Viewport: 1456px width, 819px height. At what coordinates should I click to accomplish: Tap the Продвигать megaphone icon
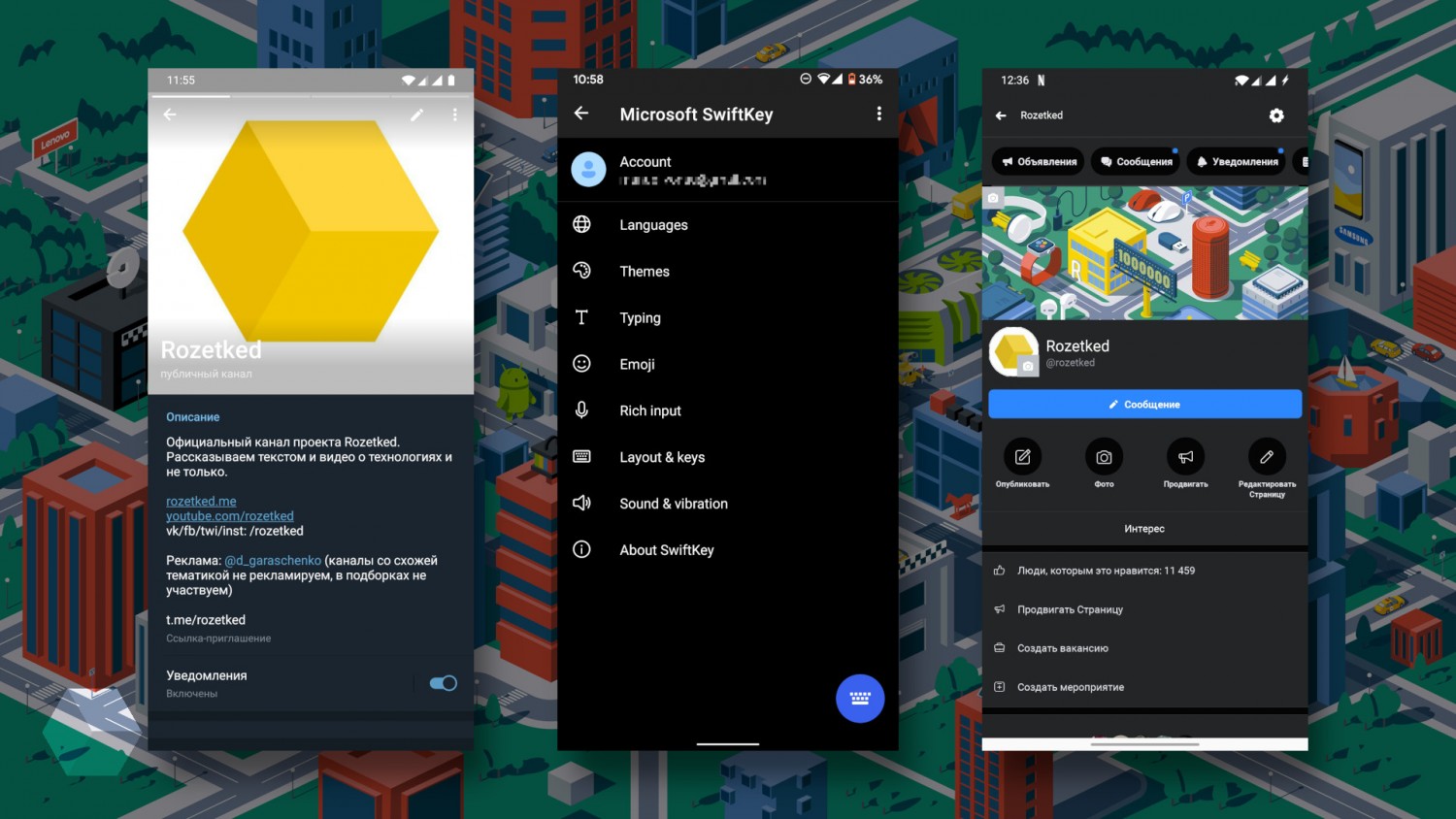tap(1186, 457)
